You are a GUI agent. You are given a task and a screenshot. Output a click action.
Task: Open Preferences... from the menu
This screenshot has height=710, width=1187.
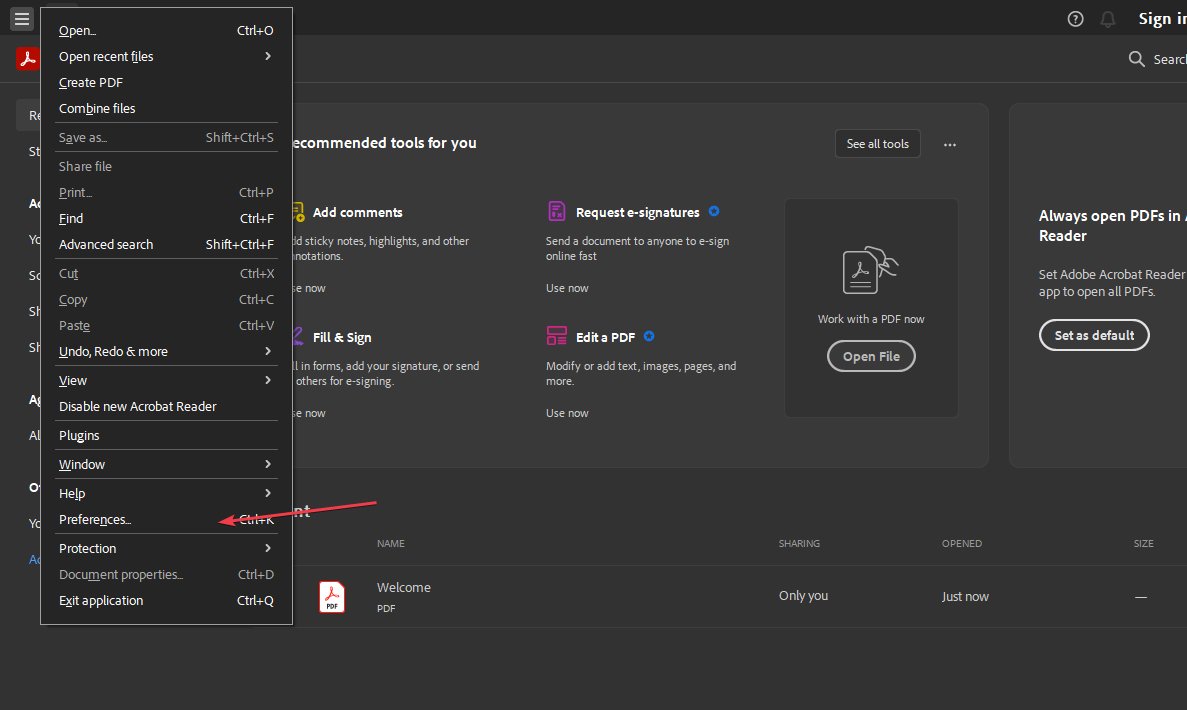167,519
